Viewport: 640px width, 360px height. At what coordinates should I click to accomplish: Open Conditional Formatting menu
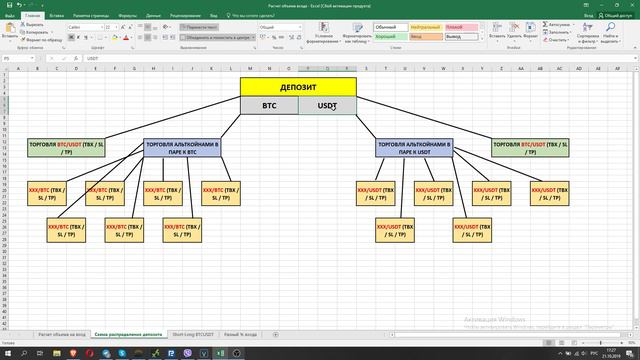click(x=323, y=33)
